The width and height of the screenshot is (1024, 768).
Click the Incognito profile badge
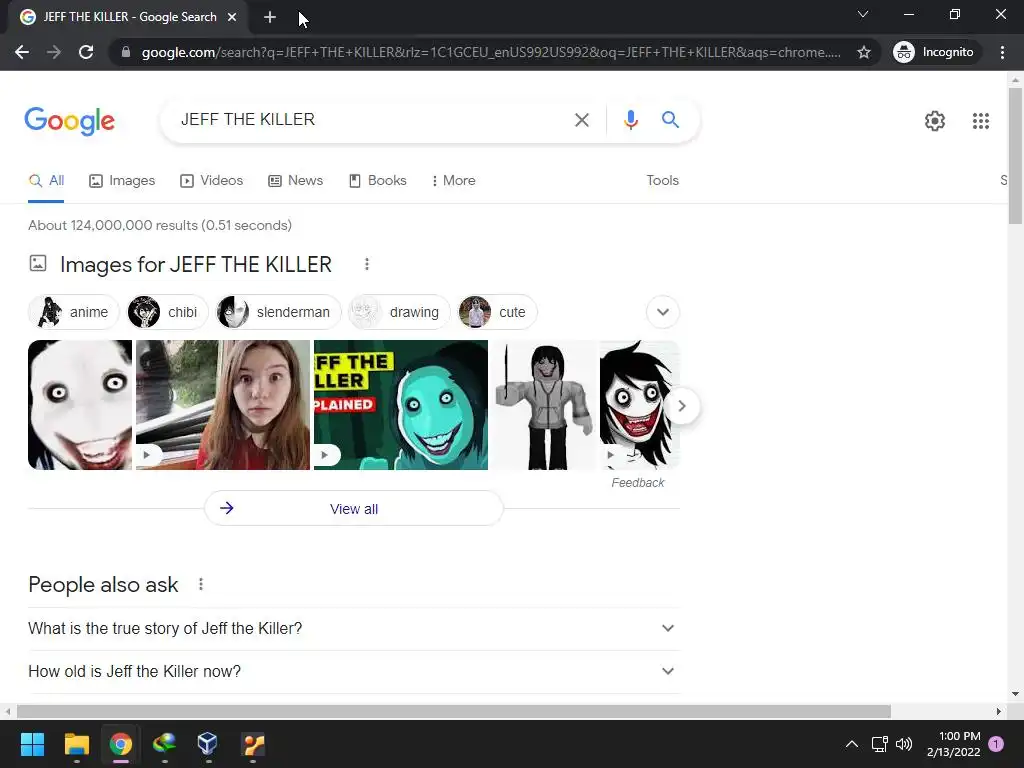click(x=936, y=52)
